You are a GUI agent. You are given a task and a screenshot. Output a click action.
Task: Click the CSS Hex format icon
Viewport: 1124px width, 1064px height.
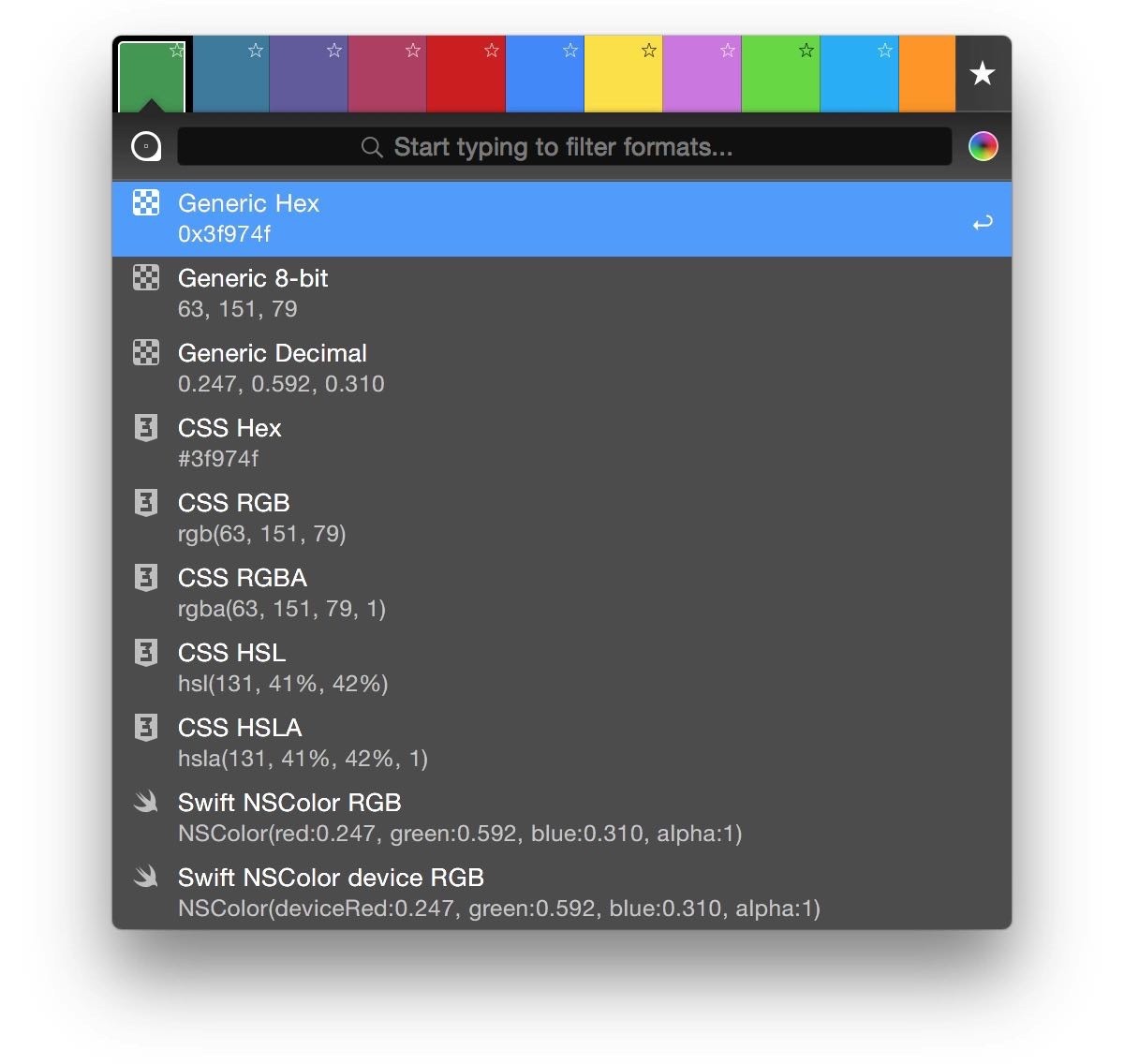click(146, 428)
